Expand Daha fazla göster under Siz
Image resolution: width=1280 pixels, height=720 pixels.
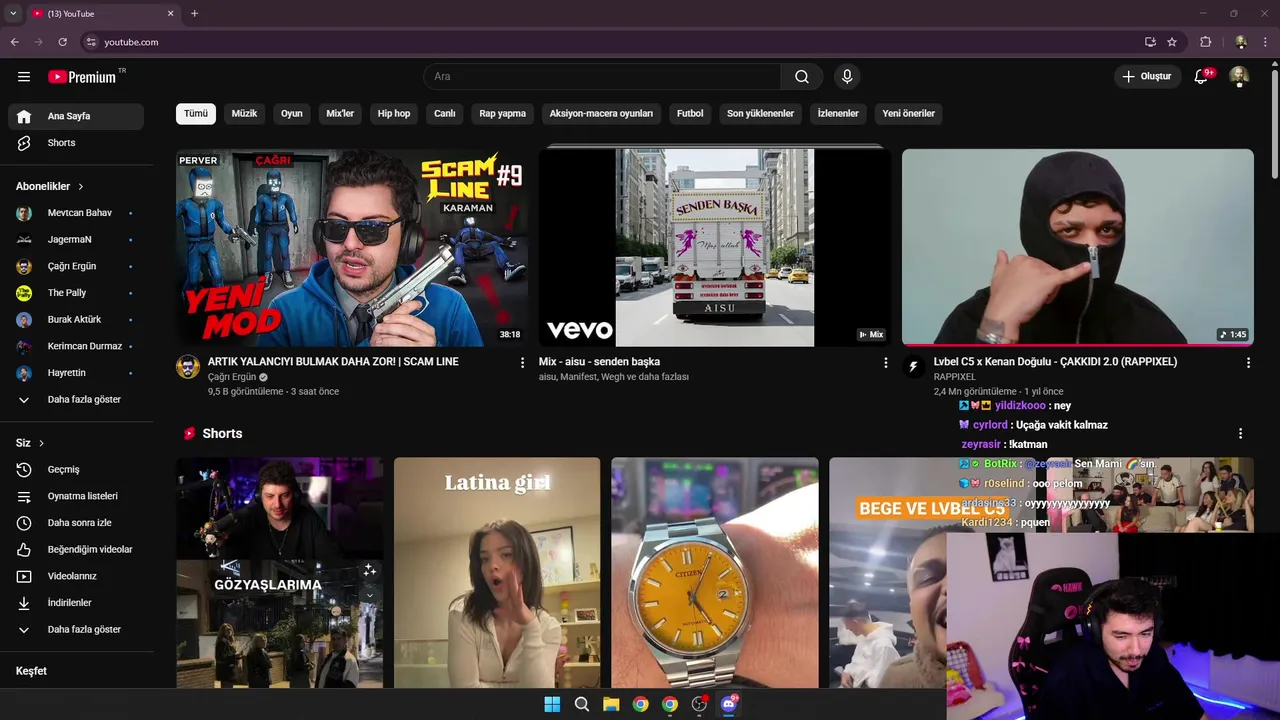76,630
